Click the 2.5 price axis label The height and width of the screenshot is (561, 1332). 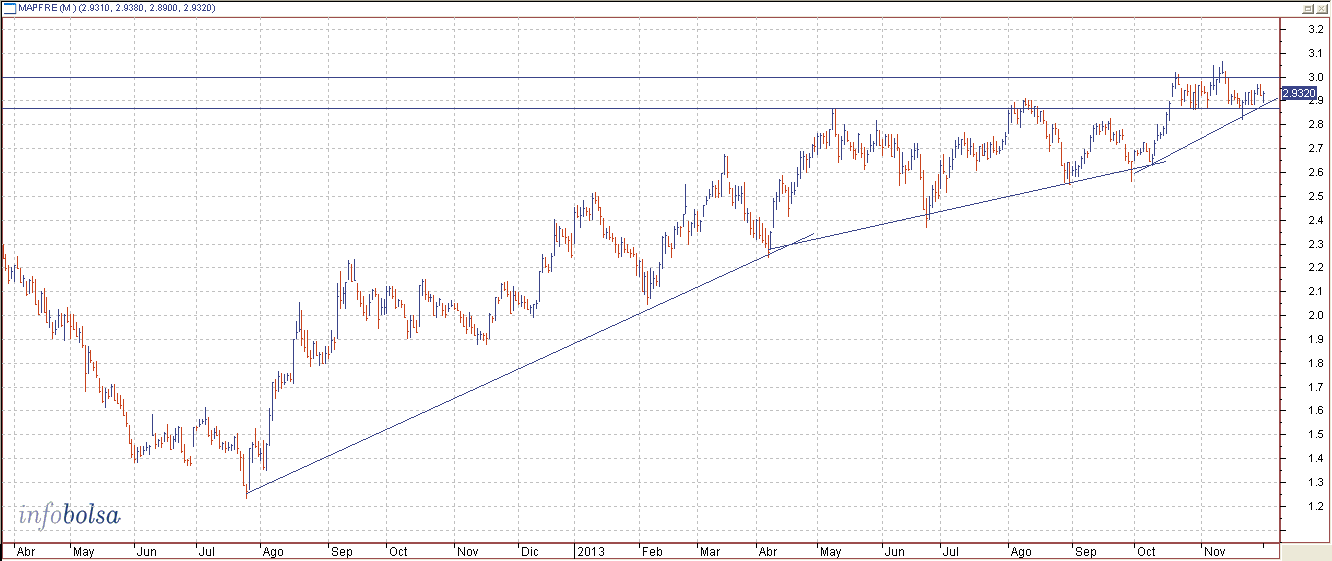pyautogui.click(x=1316, y=196)
